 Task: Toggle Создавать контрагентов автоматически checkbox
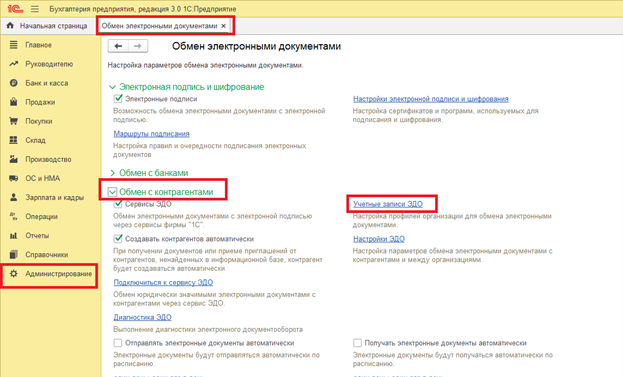(x=118, y=239)
